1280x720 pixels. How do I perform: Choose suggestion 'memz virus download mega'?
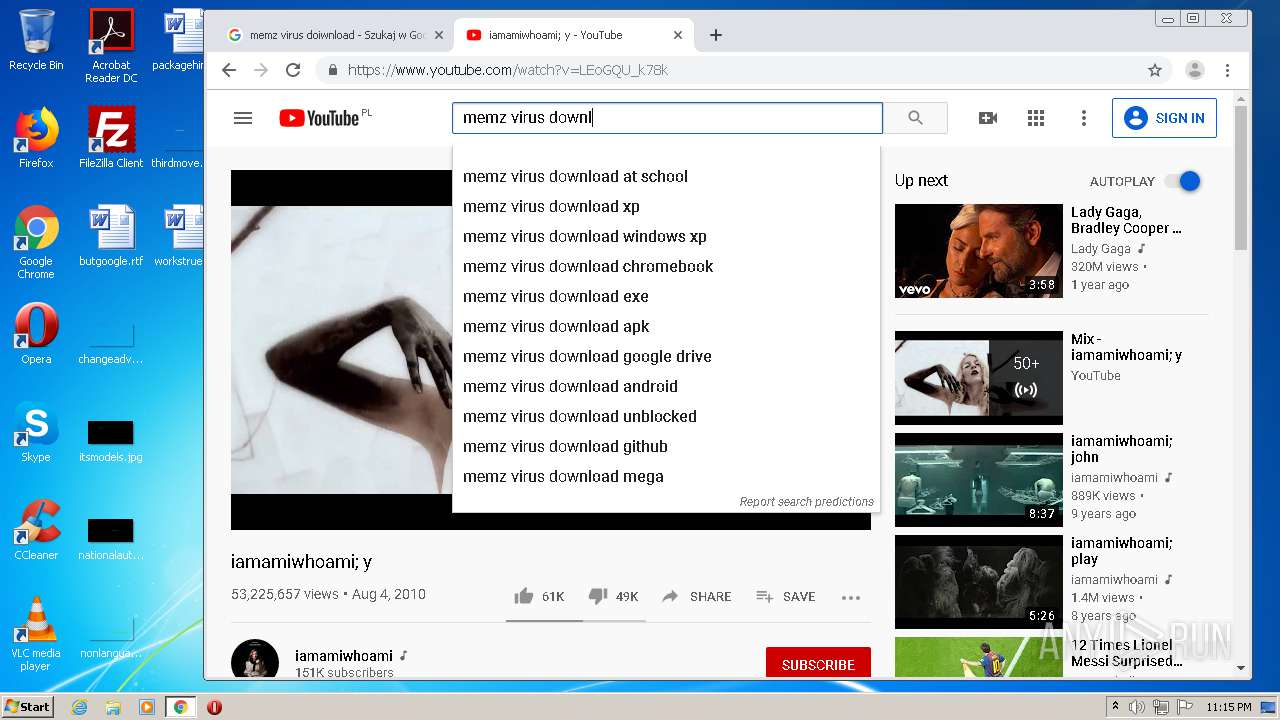tap(666, 476)
